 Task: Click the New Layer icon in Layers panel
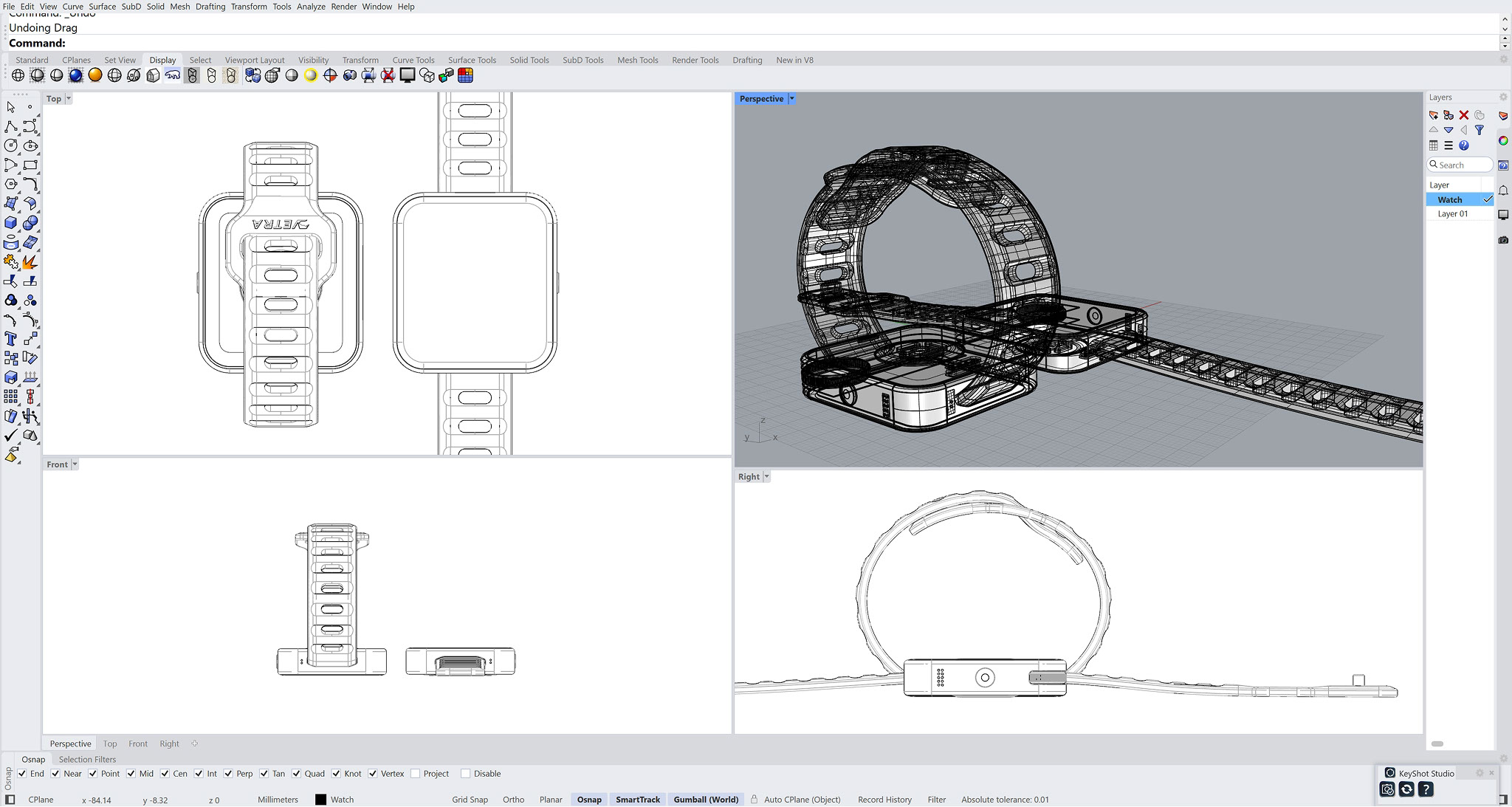[x=1434, y=115]
